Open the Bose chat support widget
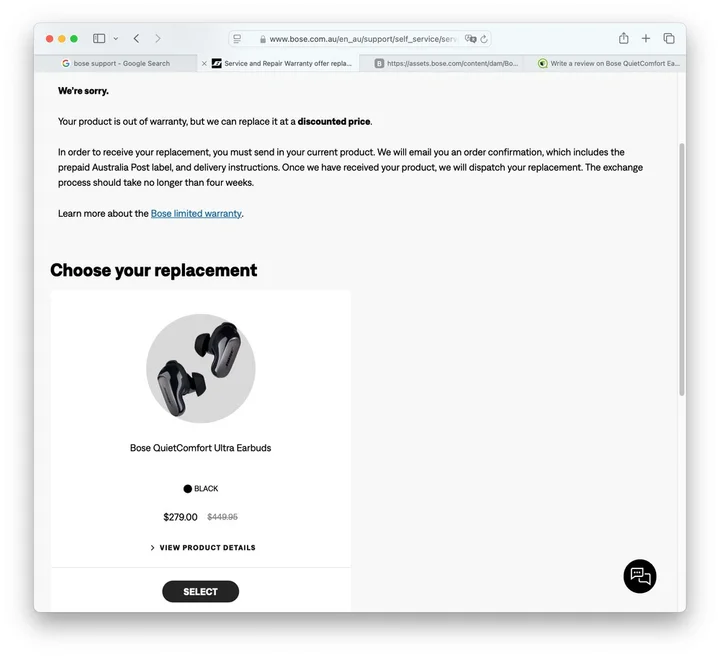The width and height of the screenshot is (720, 657). pos(640,576)
